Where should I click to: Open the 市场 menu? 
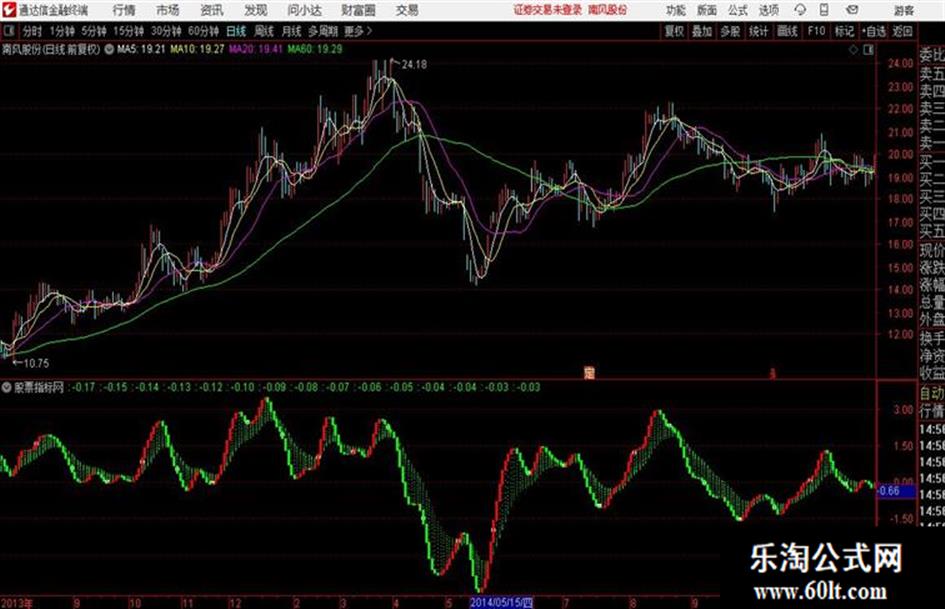click(x=168, y=10)
